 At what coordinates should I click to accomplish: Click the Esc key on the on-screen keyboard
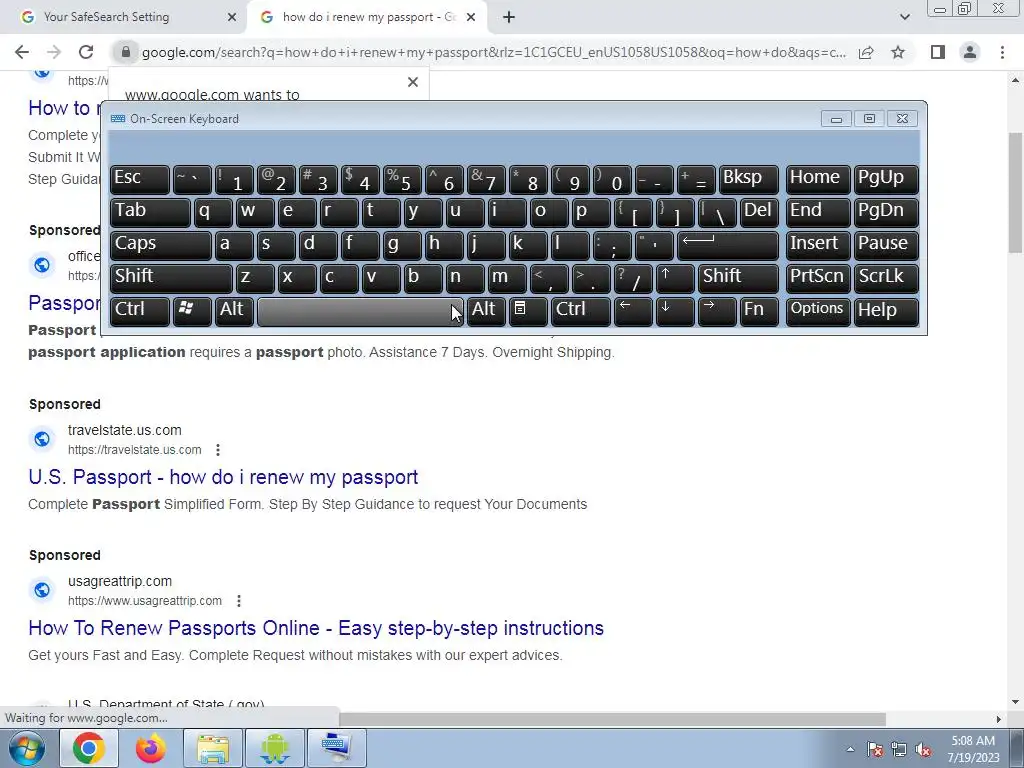140,179
